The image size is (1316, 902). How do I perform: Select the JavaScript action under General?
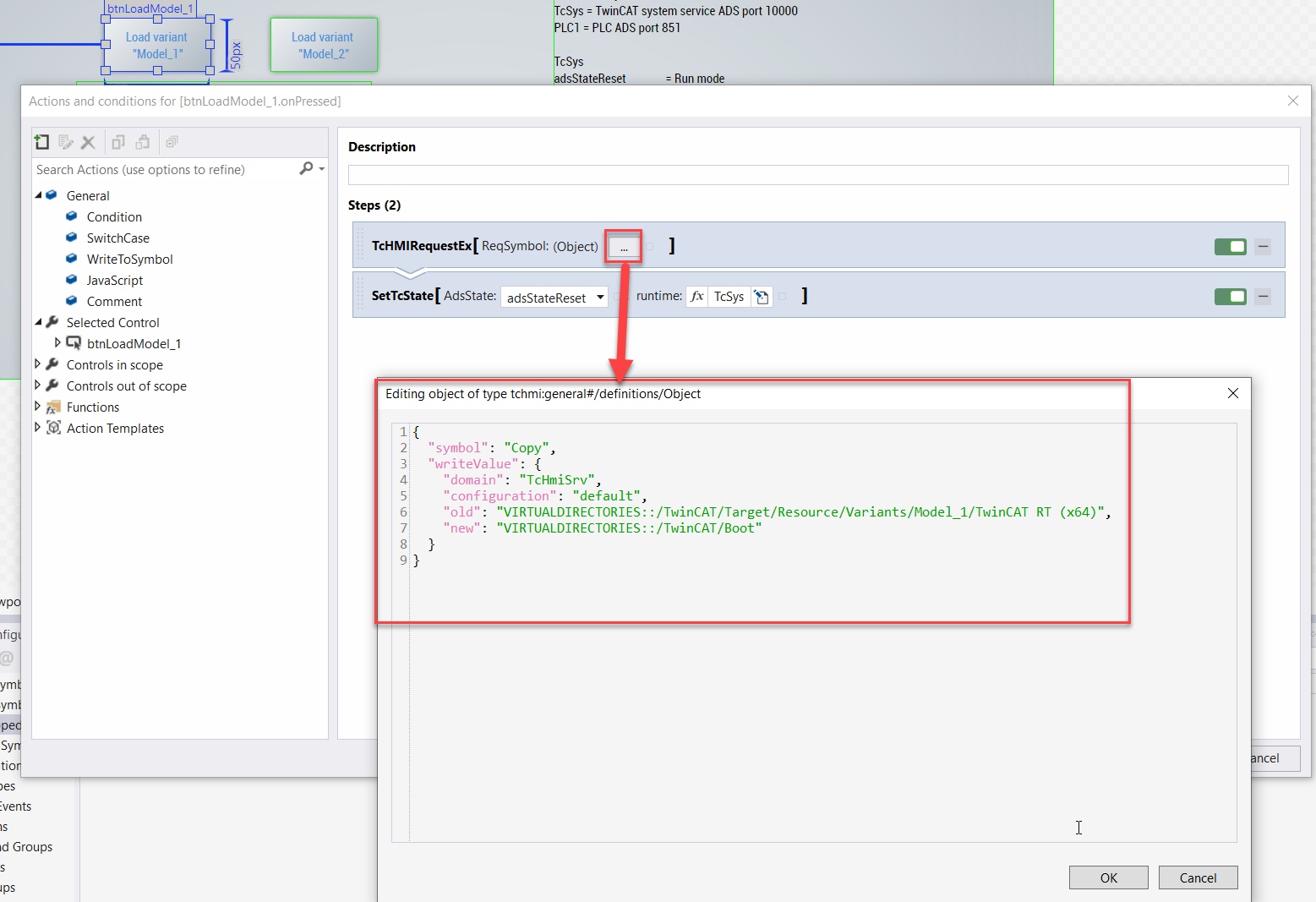tap(115, 280)
